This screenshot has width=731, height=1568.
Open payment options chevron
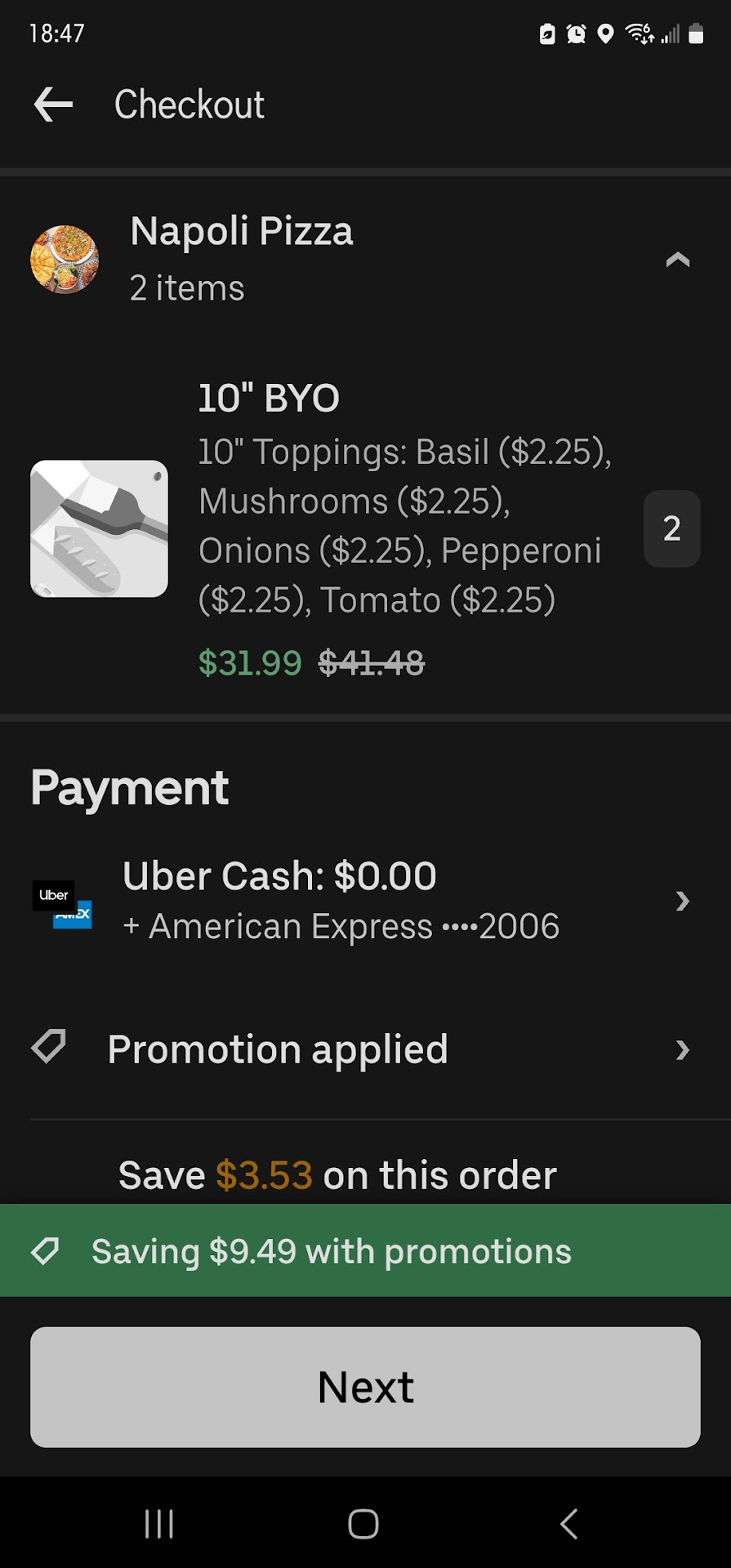point(683,901)
